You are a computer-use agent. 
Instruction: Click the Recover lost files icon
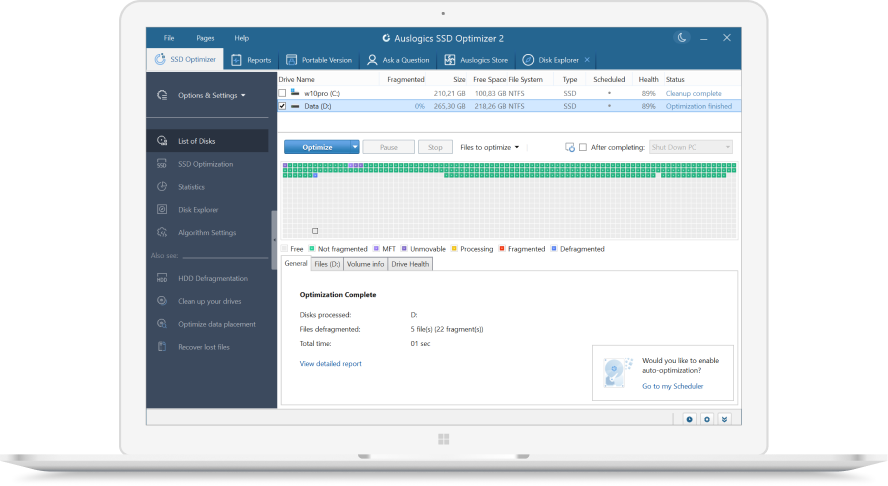point(162,347)
